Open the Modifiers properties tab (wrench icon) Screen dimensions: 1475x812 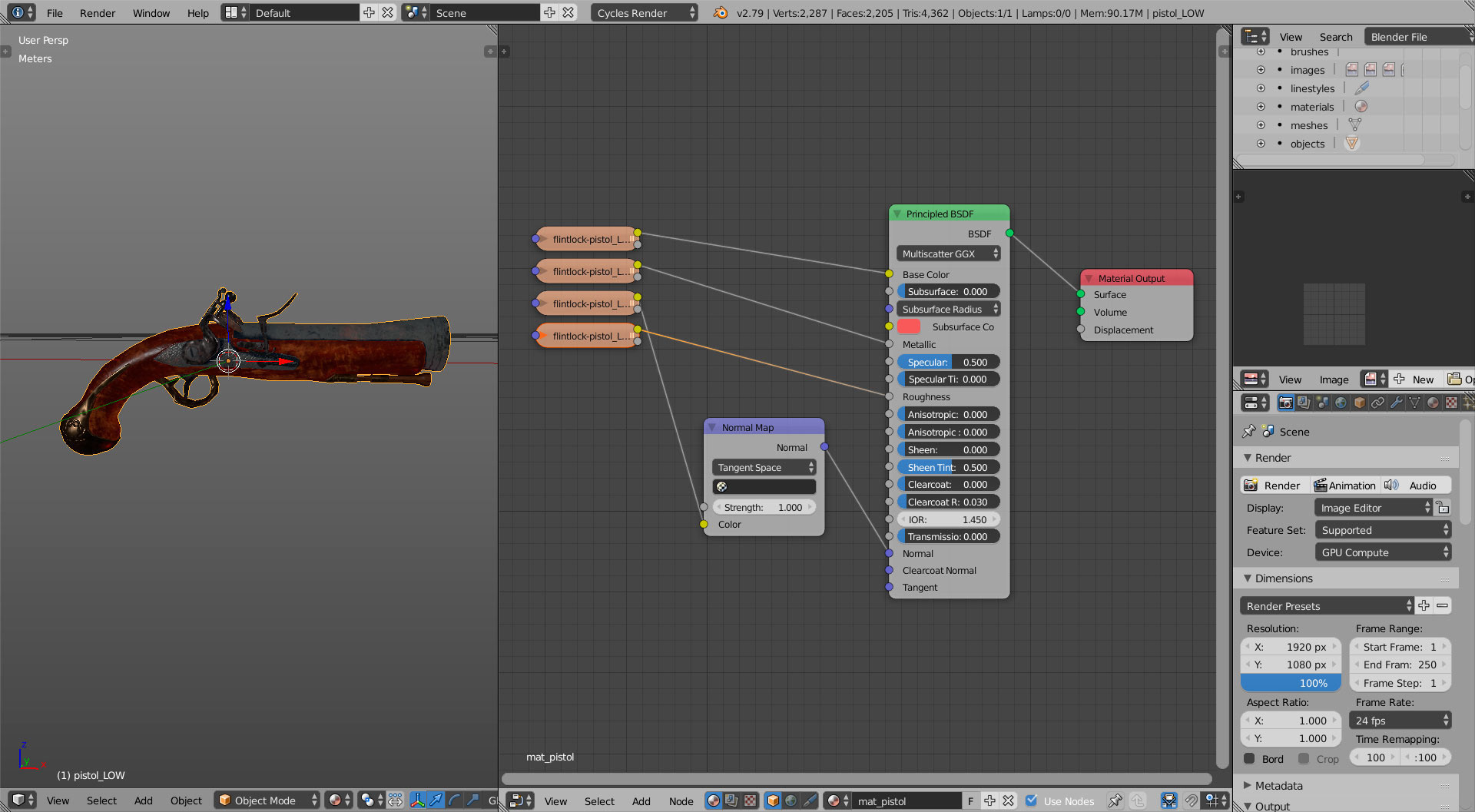tap(1396, 403)
